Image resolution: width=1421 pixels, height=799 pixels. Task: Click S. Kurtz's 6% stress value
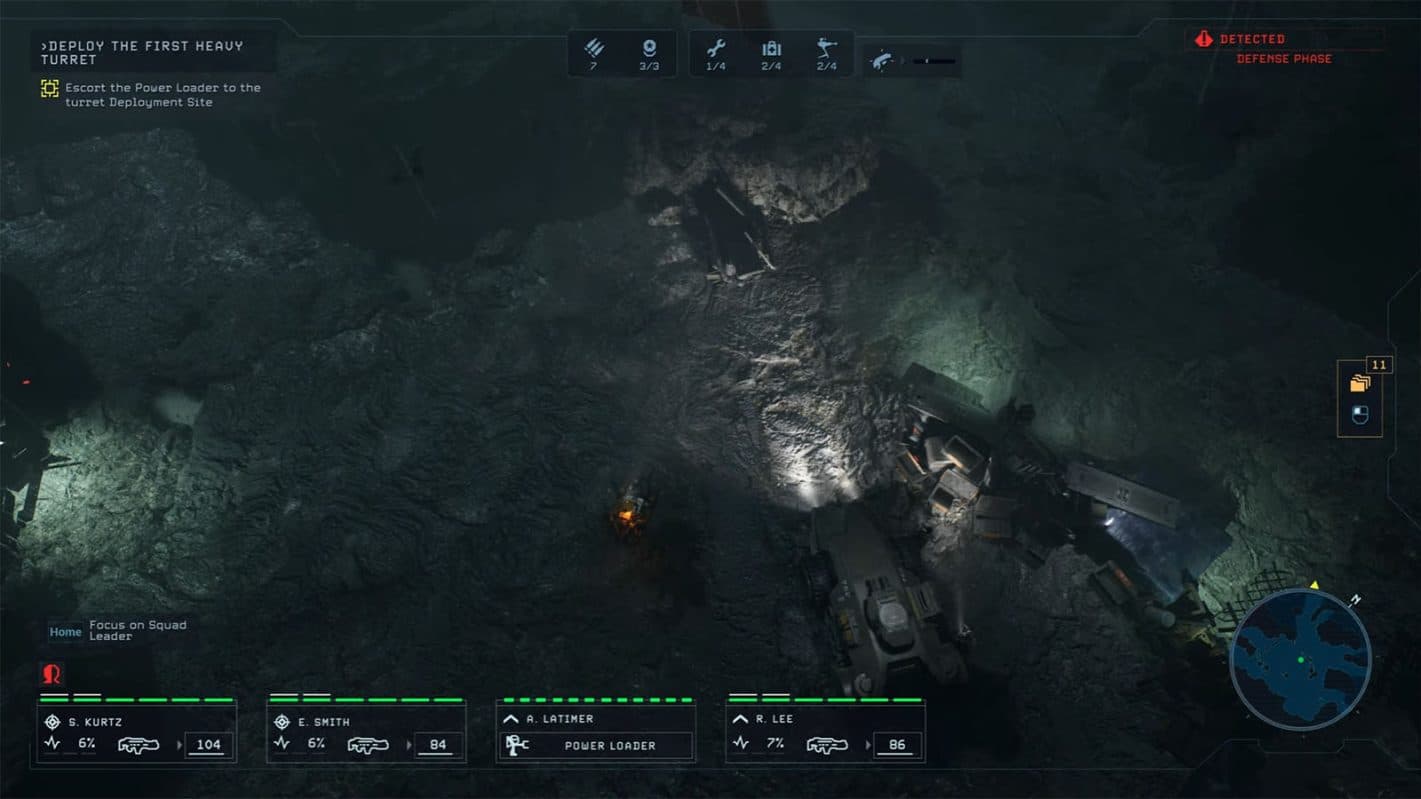[87, 744]
